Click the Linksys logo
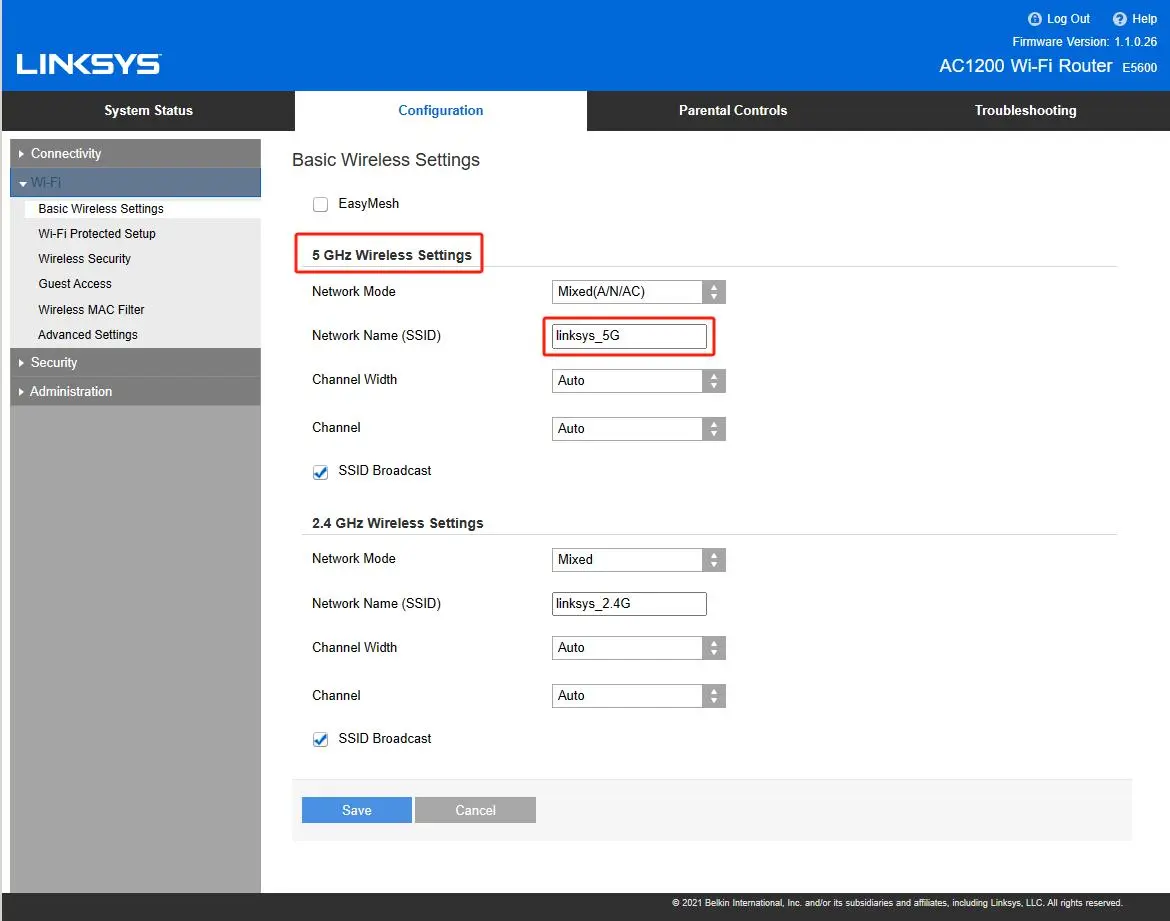The width and height of the screenshot is (1170, 921). [x=89, y=64]
